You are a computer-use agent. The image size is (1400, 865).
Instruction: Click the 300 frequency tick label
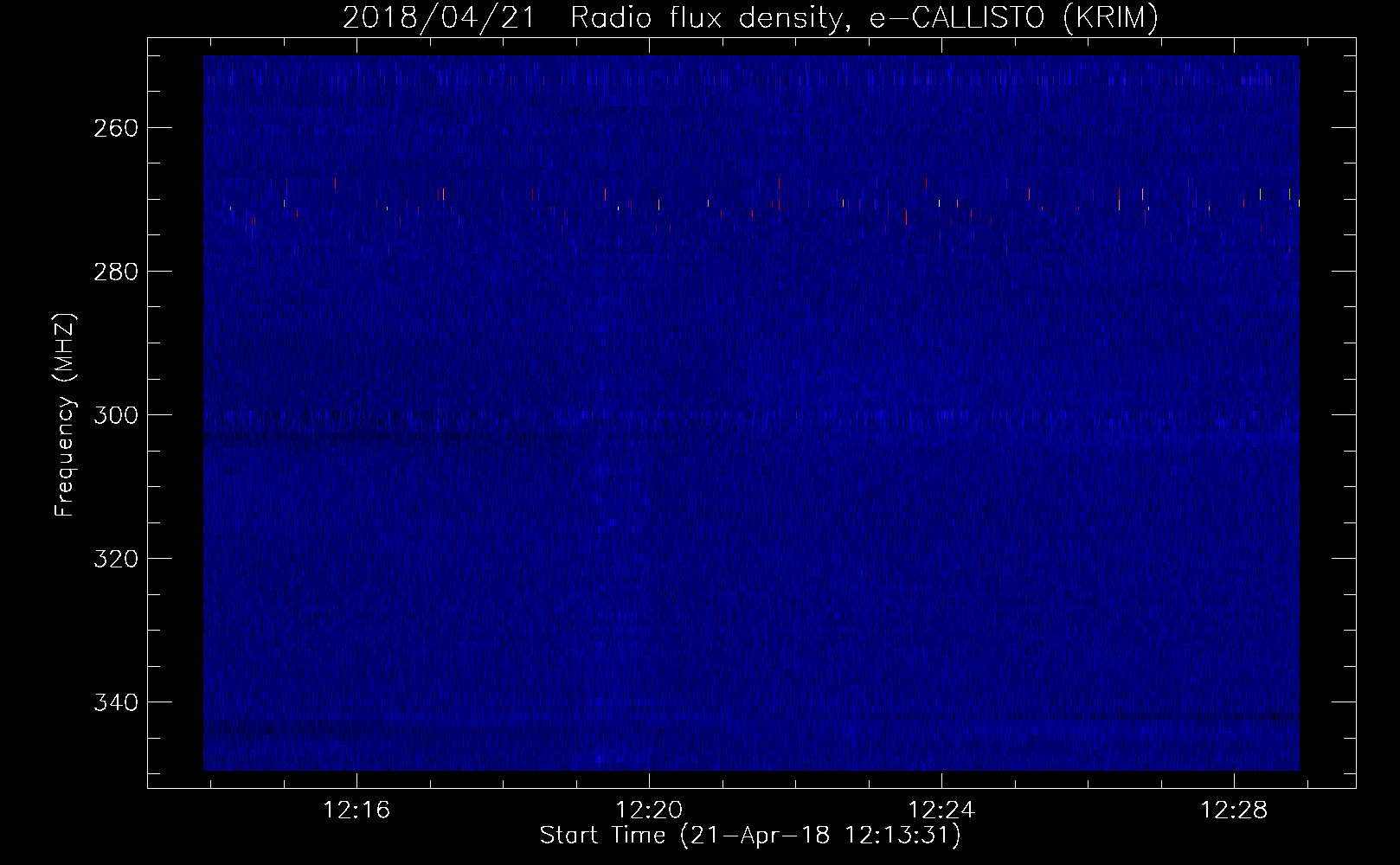[x=116, y=415]
